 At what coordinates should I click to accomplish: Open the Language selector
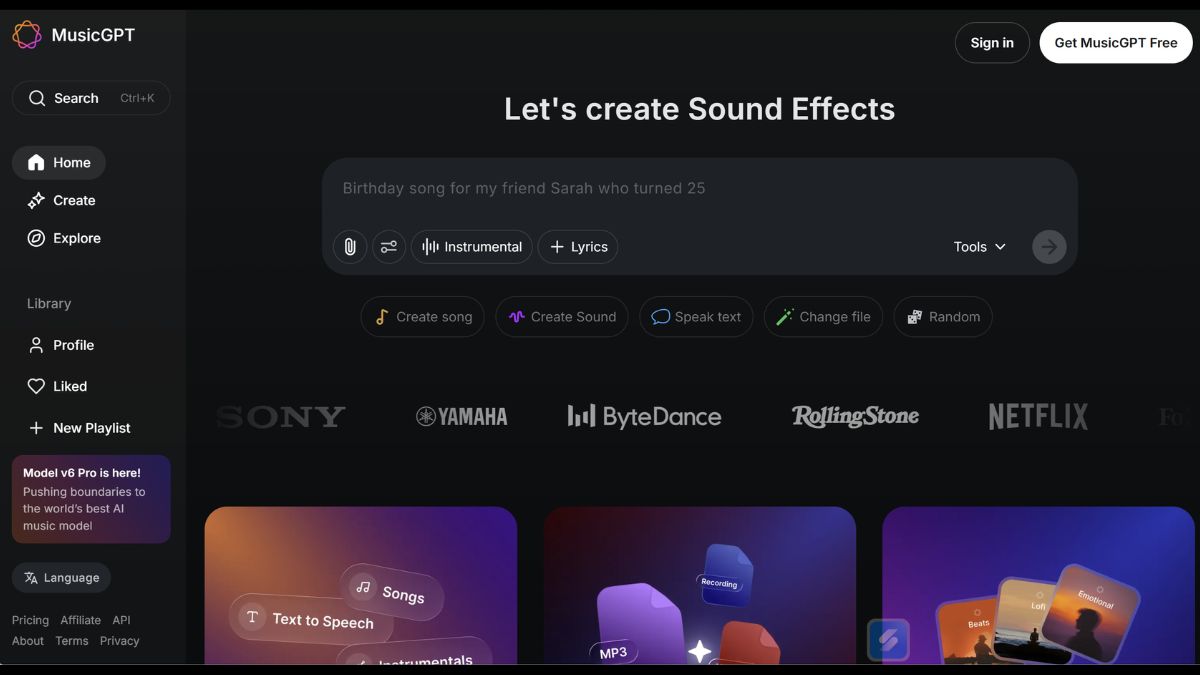[62, 577]
